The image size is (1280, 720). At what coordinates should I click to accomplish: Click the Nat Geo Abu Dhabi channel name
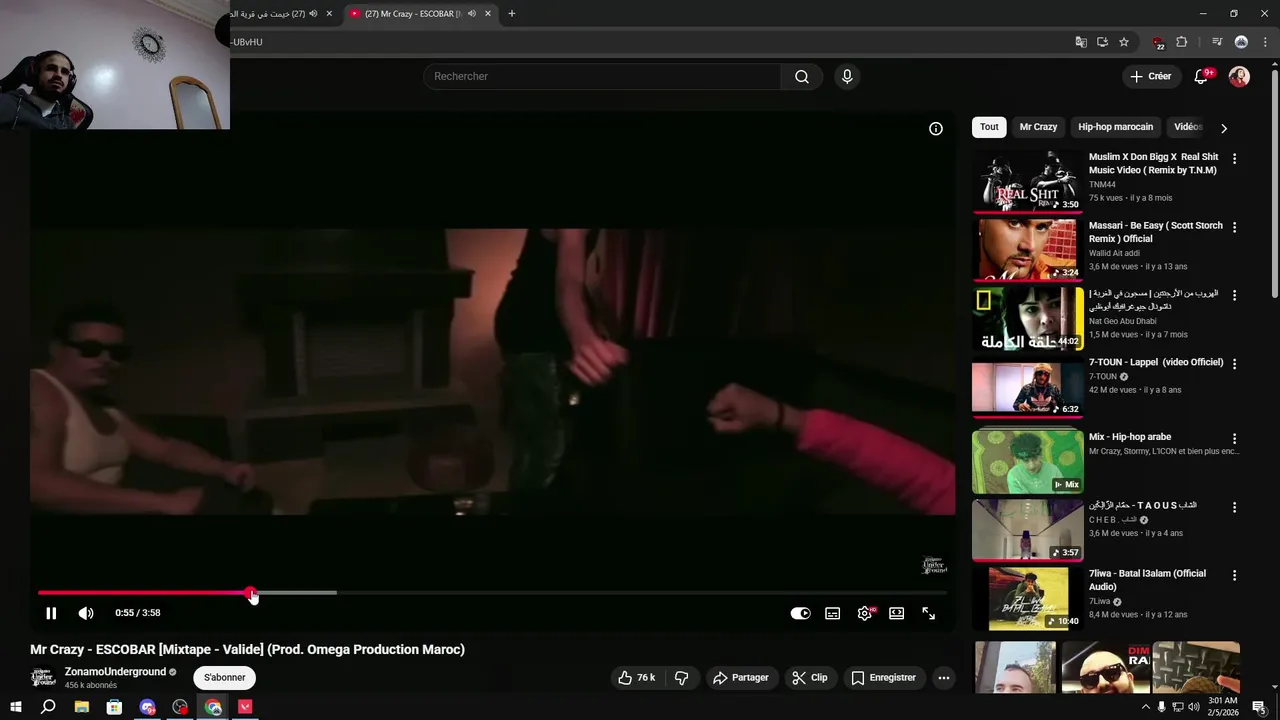(x=1123, y=321)
